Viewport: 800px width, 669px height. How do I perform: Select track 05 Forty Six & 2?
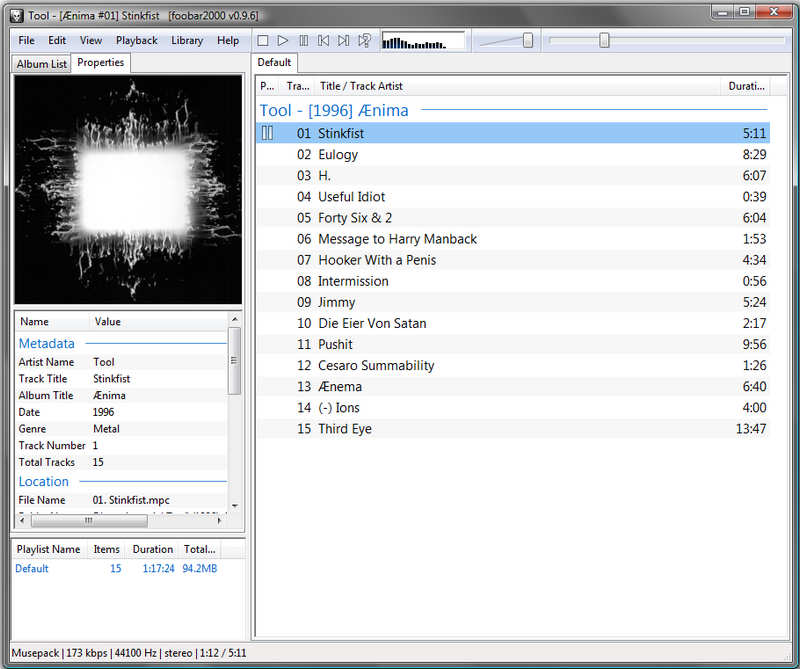tap(513, 218)
